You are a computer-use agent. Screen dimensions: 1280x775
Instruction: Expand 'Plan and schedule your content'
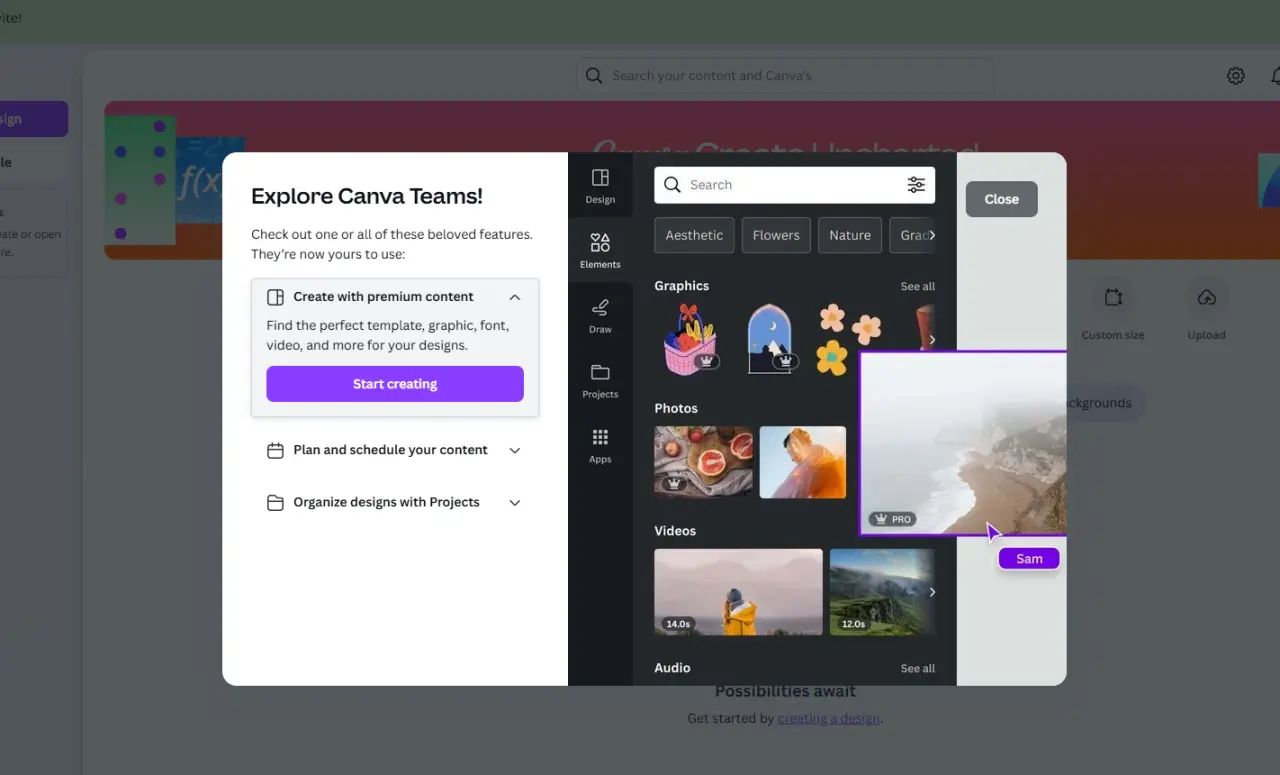point(515,450)
